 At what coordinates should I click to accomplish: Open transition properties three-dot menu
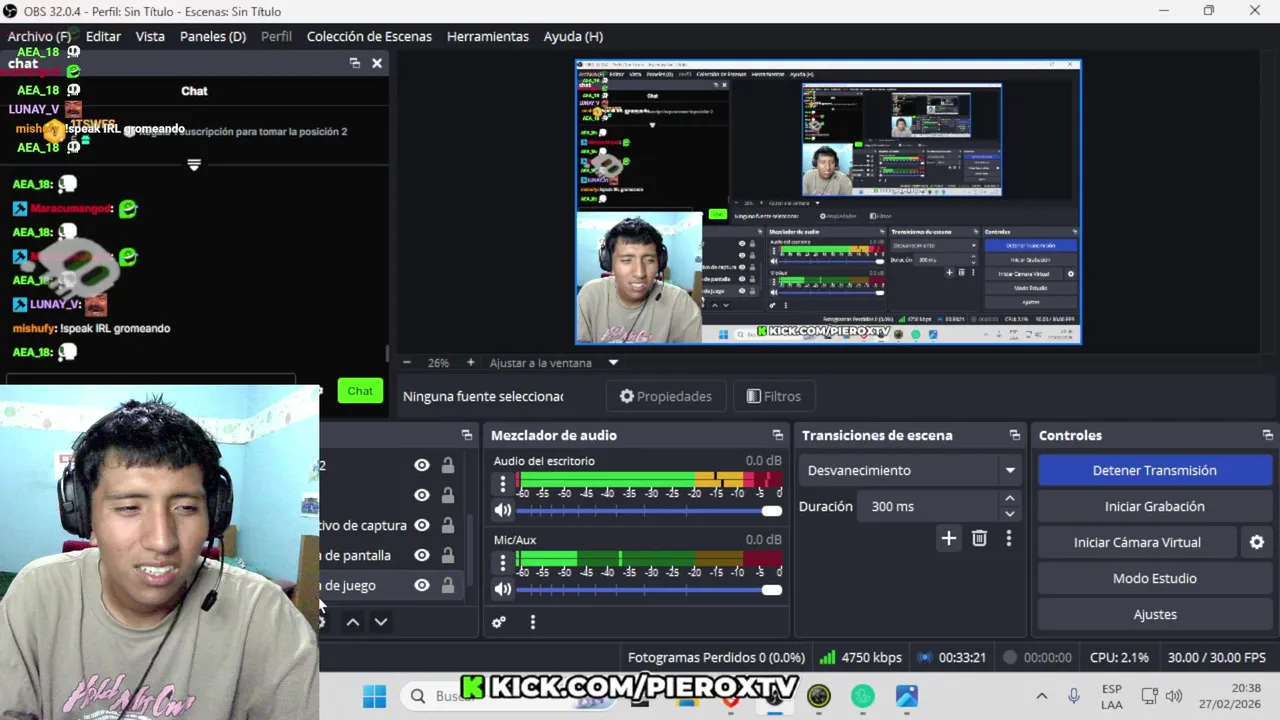1008,539
